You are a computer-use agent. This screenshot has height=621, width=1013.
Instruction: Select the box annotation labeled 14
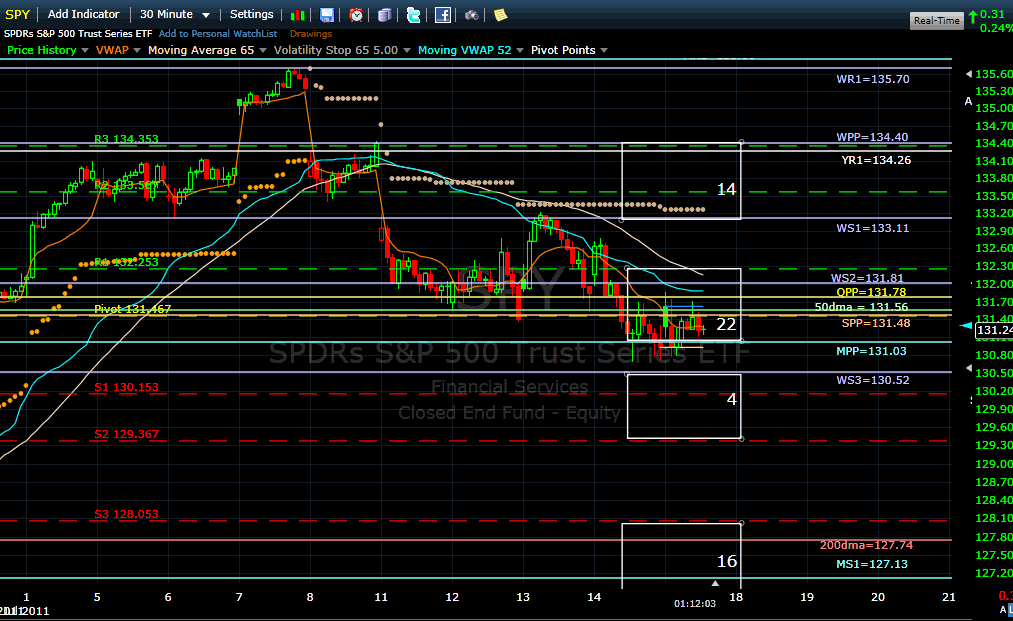[x=681, y=181]
